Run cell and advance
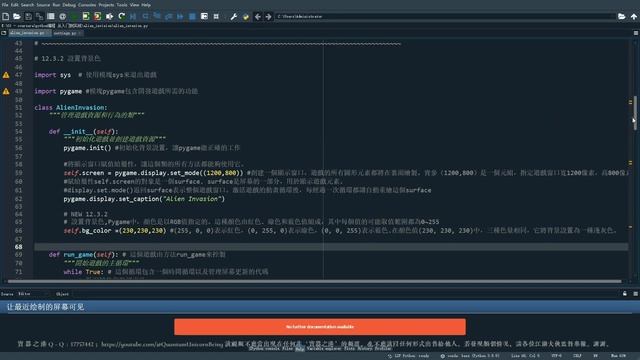The width and height of the screenshot is (640, 360). pyautogui.click(x=98, y=16)
